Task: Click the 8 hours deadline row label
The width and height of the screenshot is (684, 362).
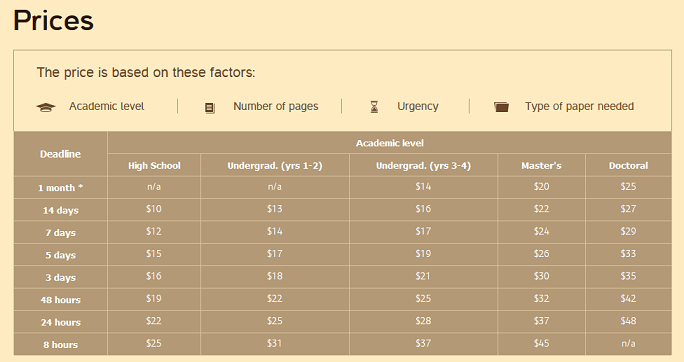Action: tap(60, 345)
